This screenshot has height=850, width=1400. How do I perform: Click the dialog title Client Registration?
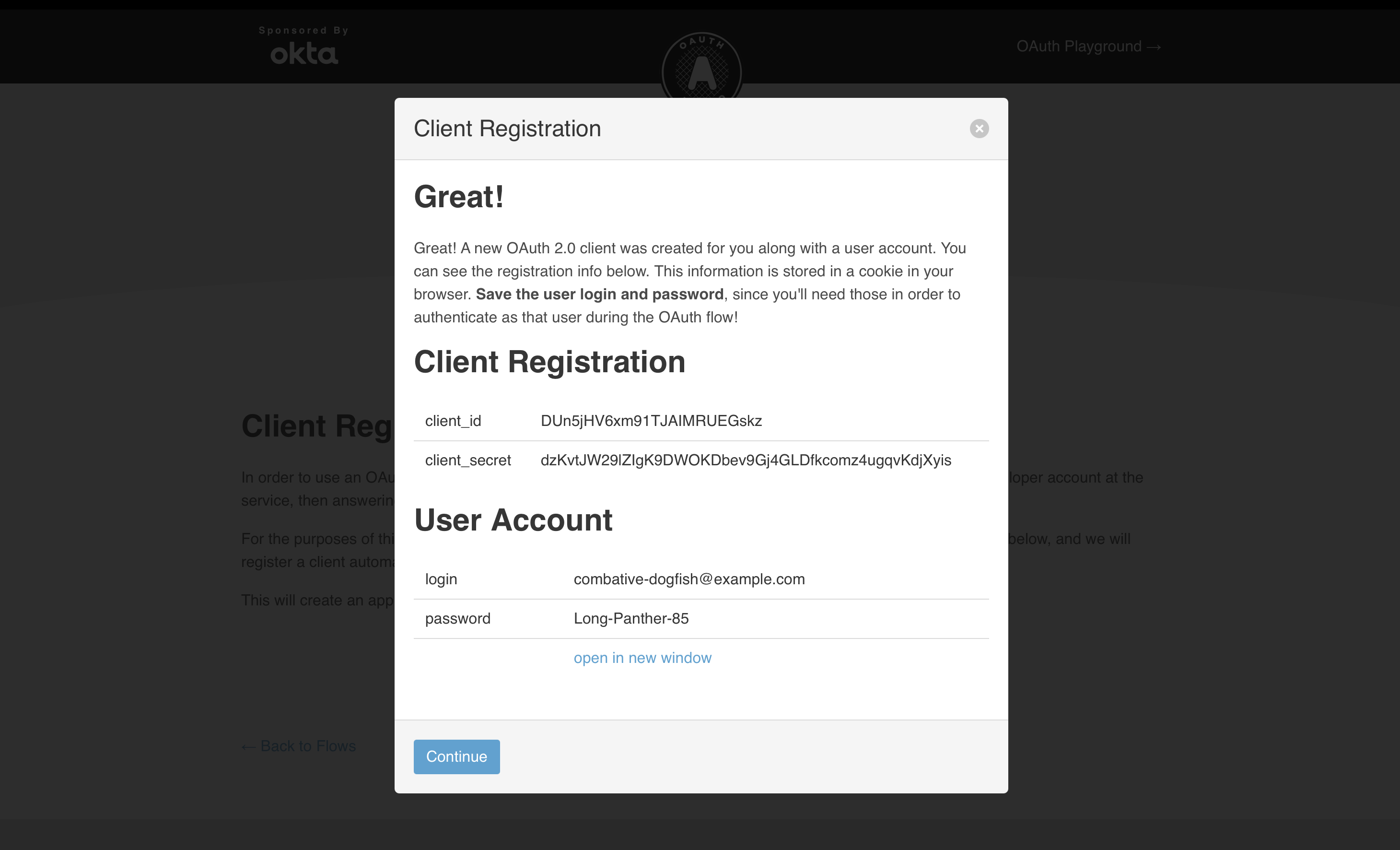coord(507,129)
